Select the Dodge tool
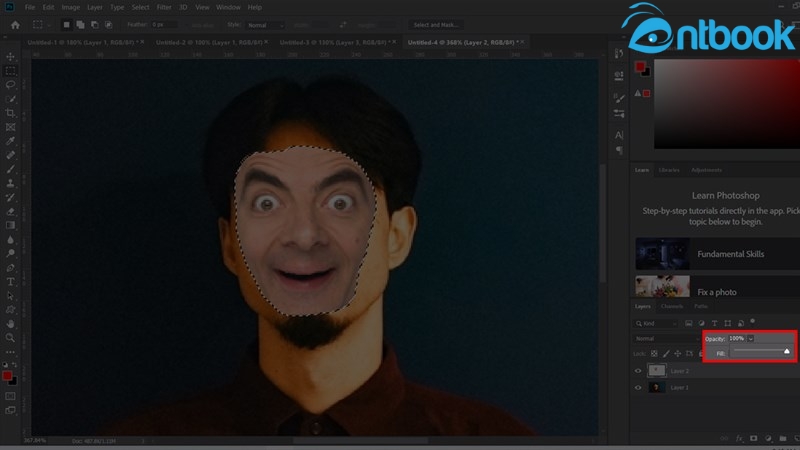Viewport: 800px width, 450px height. pyautogui.click(x=10, y=253)
